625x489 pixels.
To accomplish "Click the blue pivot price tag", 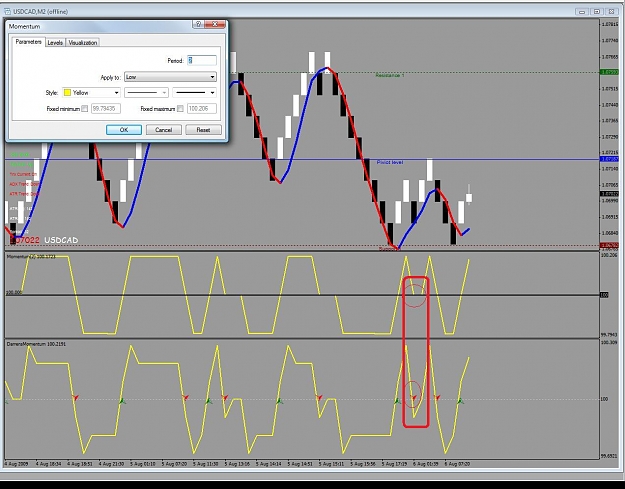I will coord(609,159).
